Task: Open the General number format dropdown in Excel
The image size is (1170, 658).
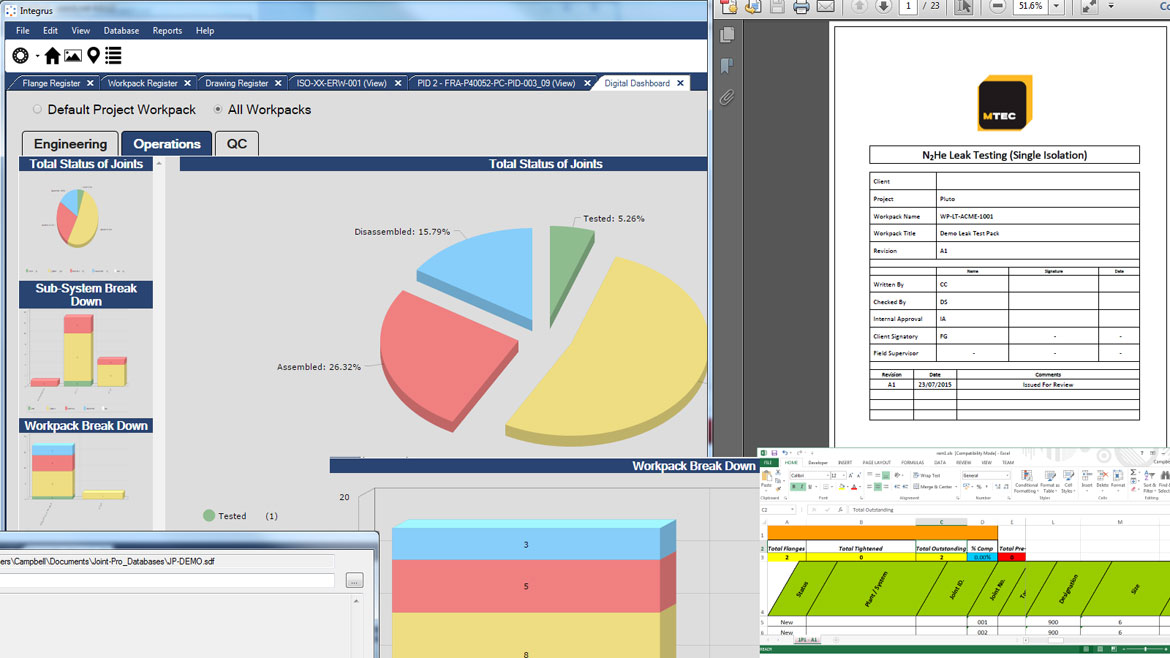Action: [1007, 477]
